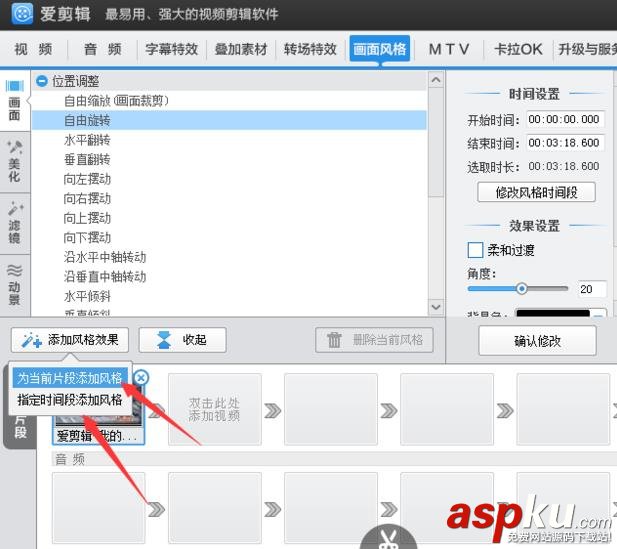Click 删除当前风格 button
Viewport: 617px width, 549px height.
374,340
